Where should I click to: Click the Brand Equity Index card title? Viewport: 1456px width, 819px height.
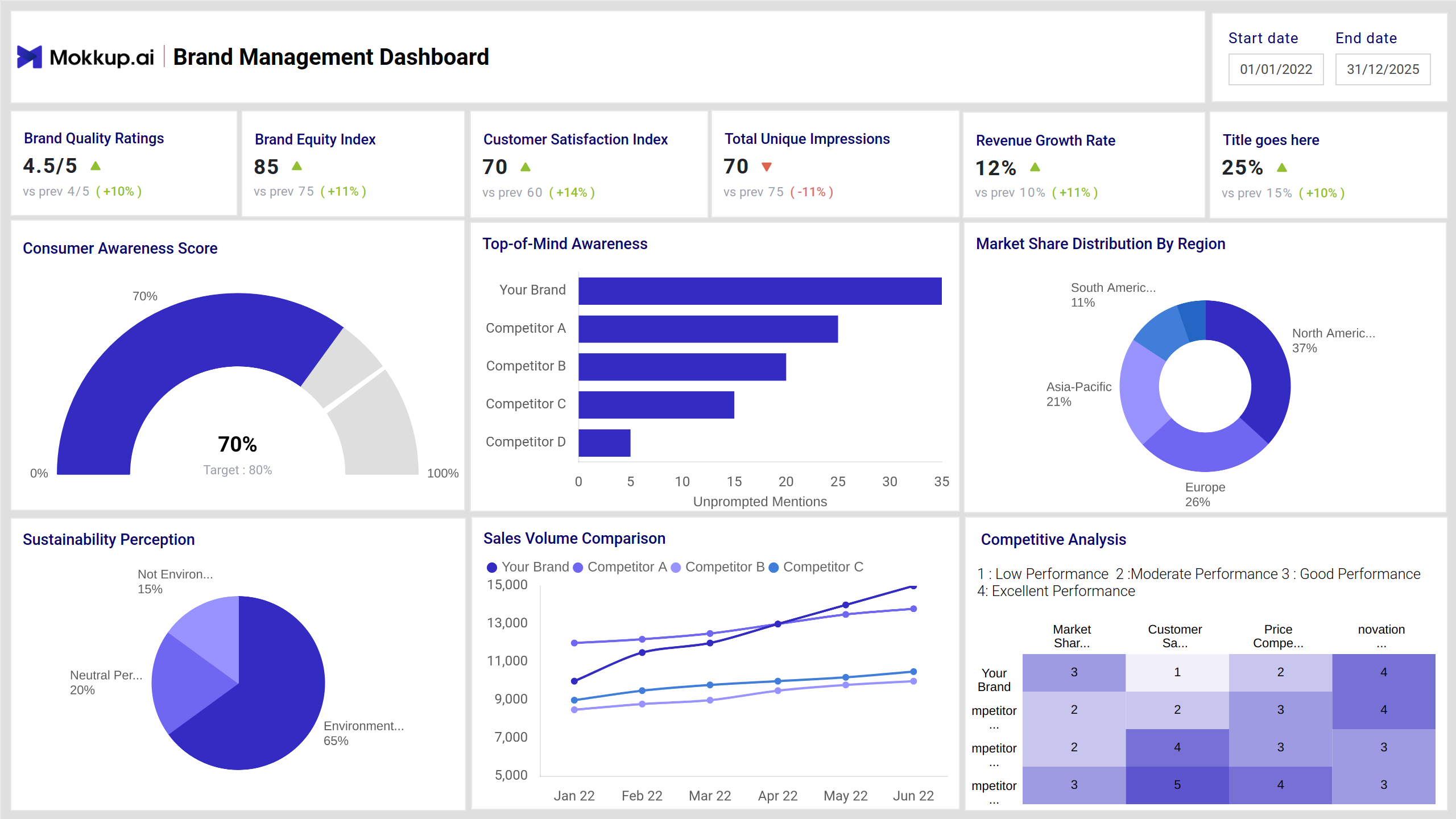point(315,140)
